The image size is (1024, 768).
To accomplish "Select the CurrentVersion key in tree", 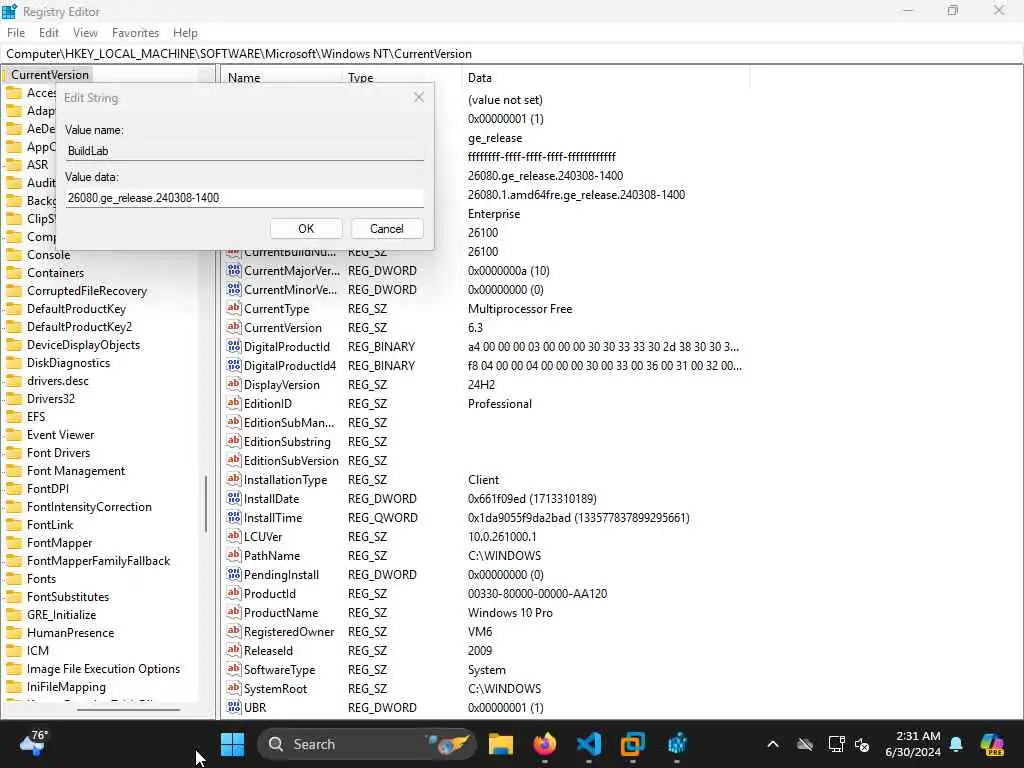I will (50, 74).
